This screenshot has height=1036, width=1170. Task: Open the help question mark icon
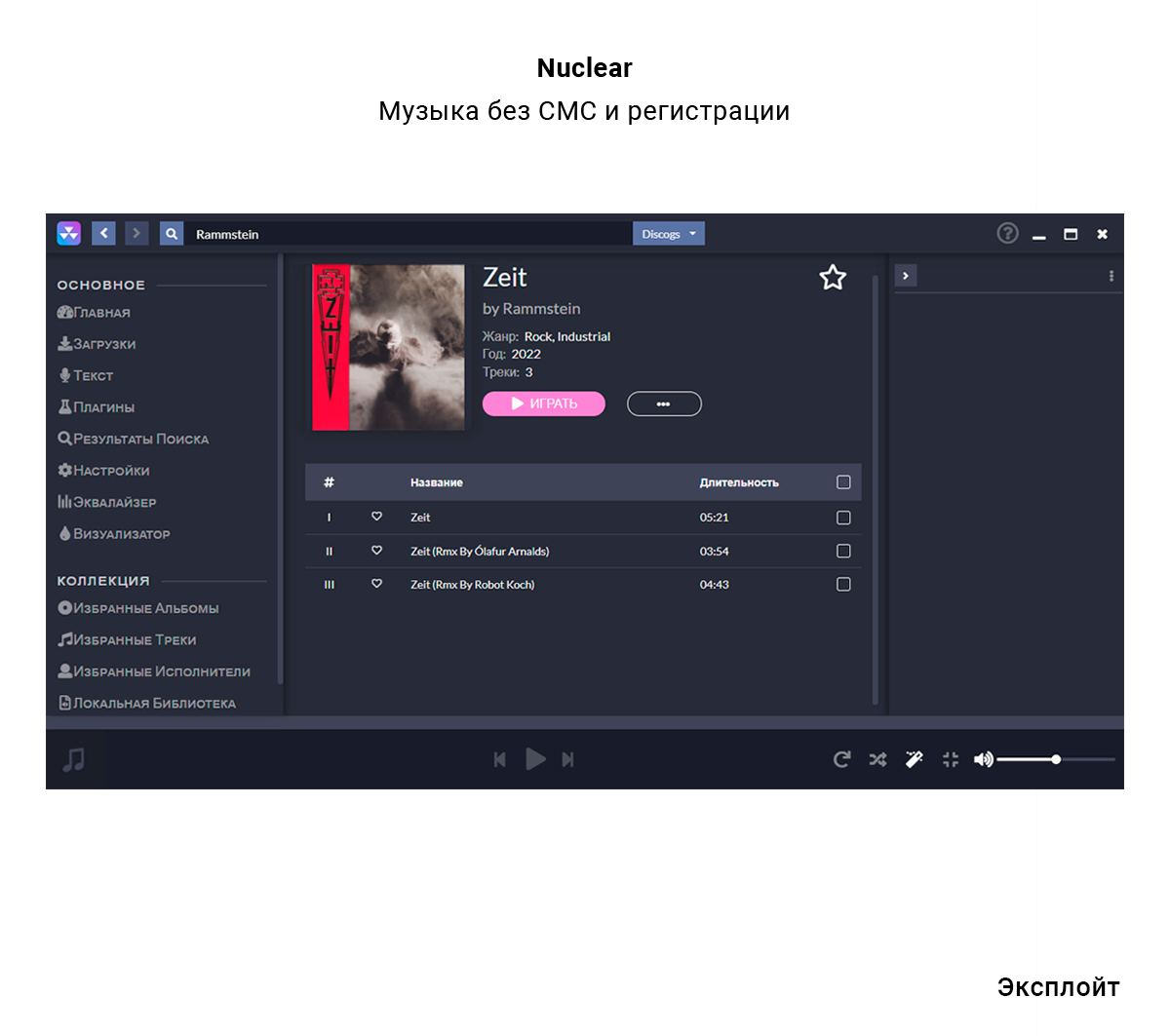pos(1007,233)
